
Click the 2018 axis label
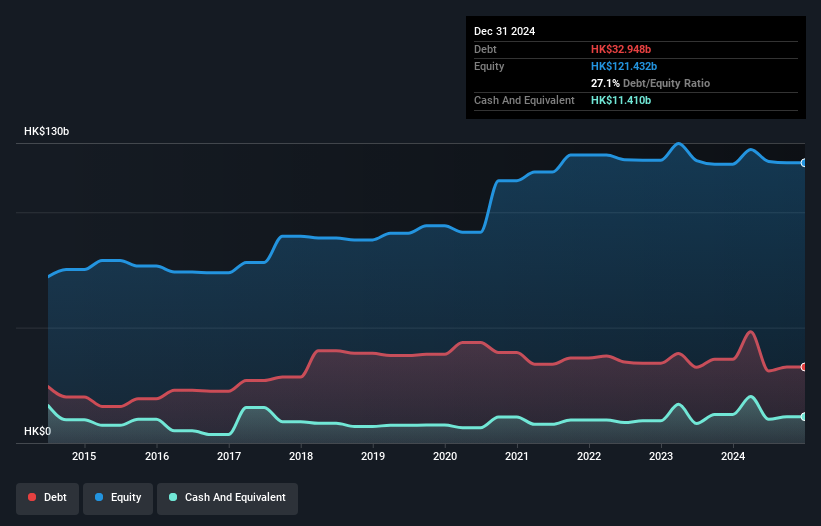click(301, 456)
